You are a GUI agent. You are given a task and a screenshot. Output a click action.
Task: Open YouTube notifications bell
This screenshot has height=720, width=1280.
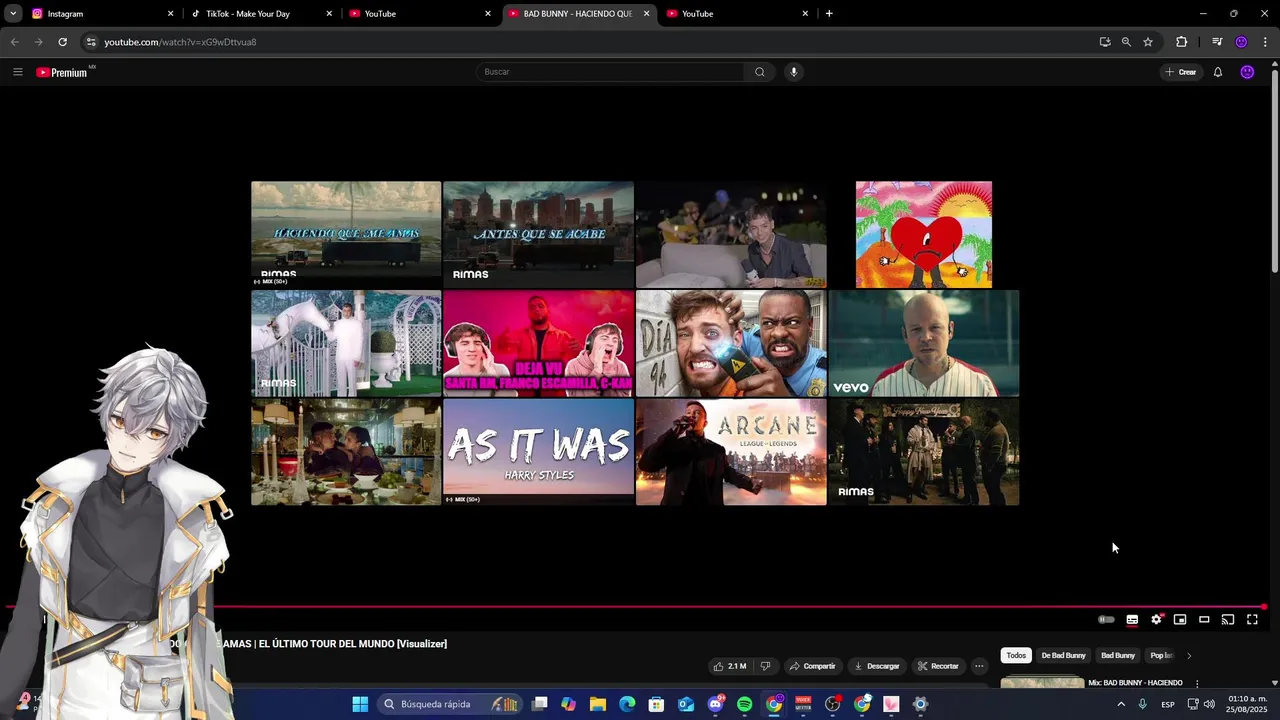(1217, 72)
